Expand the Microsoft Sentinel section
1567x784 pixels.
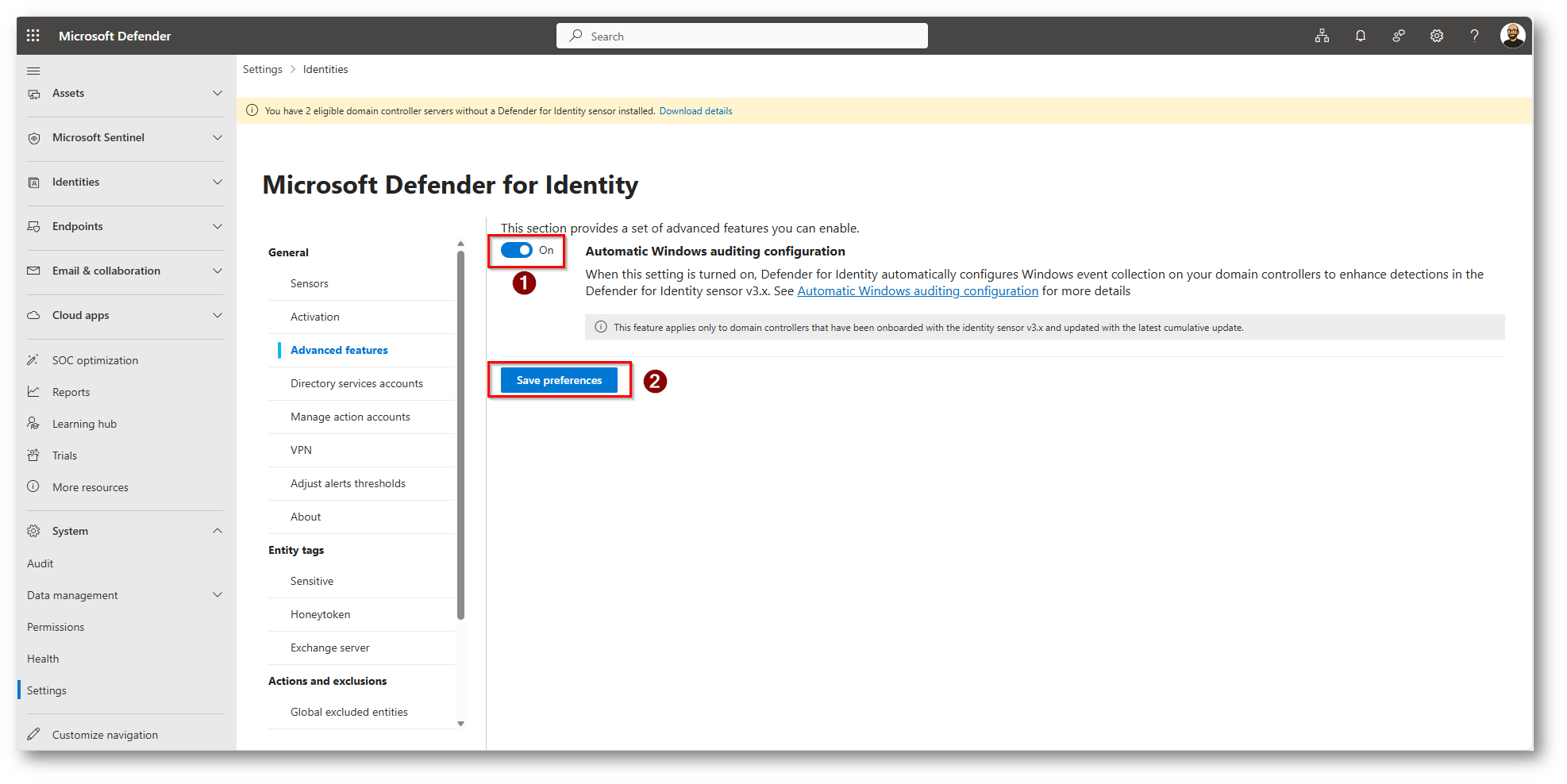click(217, 138)
